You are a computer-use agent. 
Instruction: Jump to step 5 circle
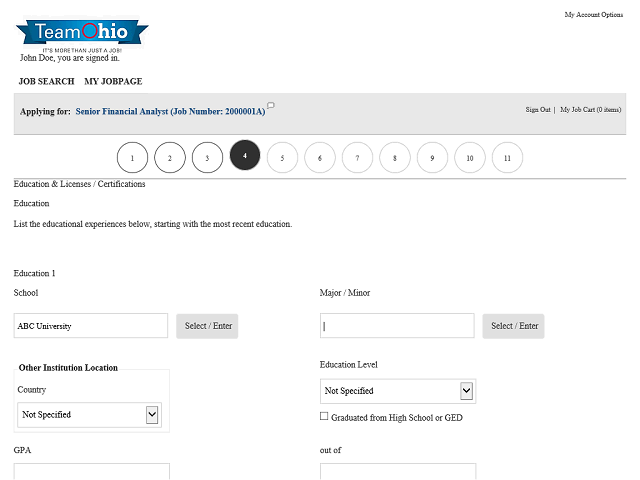point(282,158)
